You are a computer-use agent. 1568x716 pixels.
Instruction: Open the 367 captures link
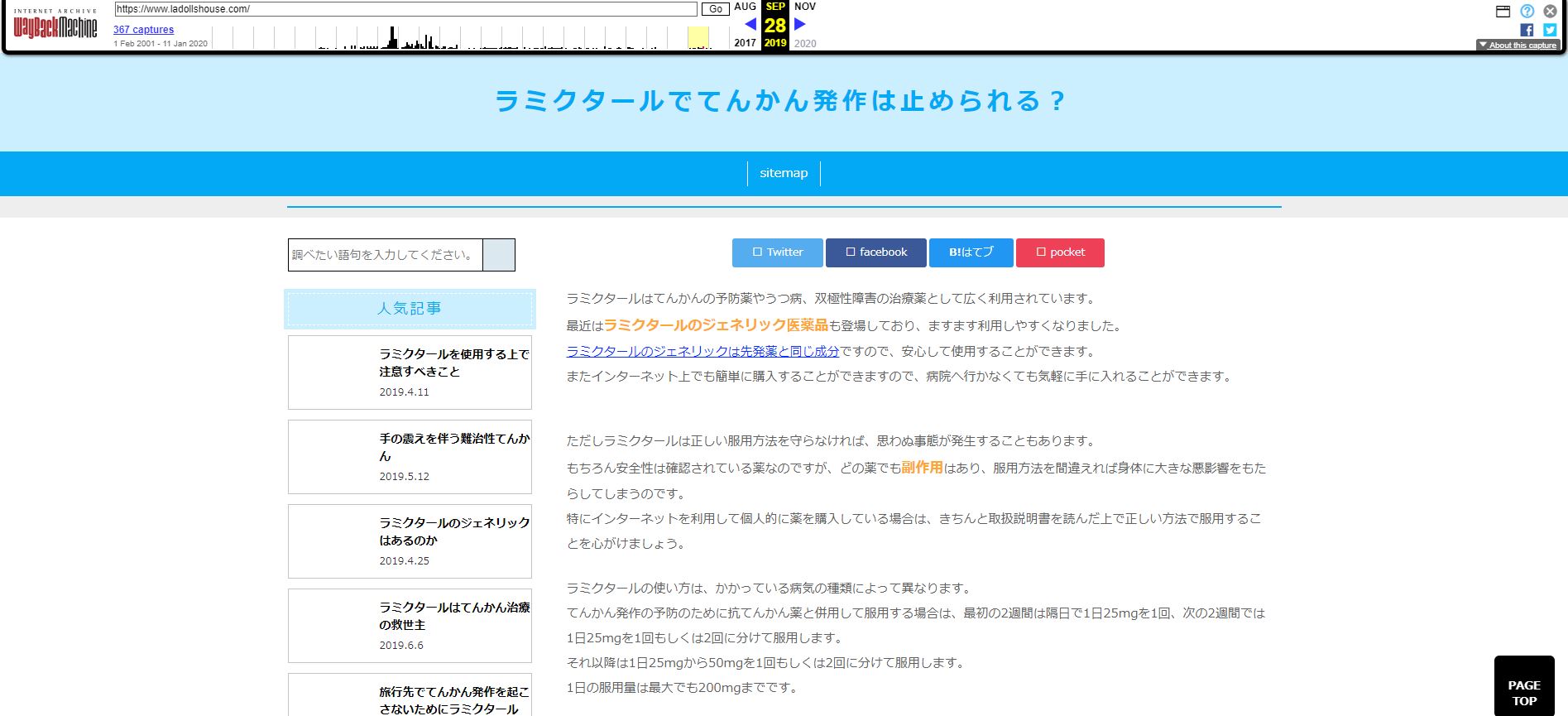(x=143, y=30)
